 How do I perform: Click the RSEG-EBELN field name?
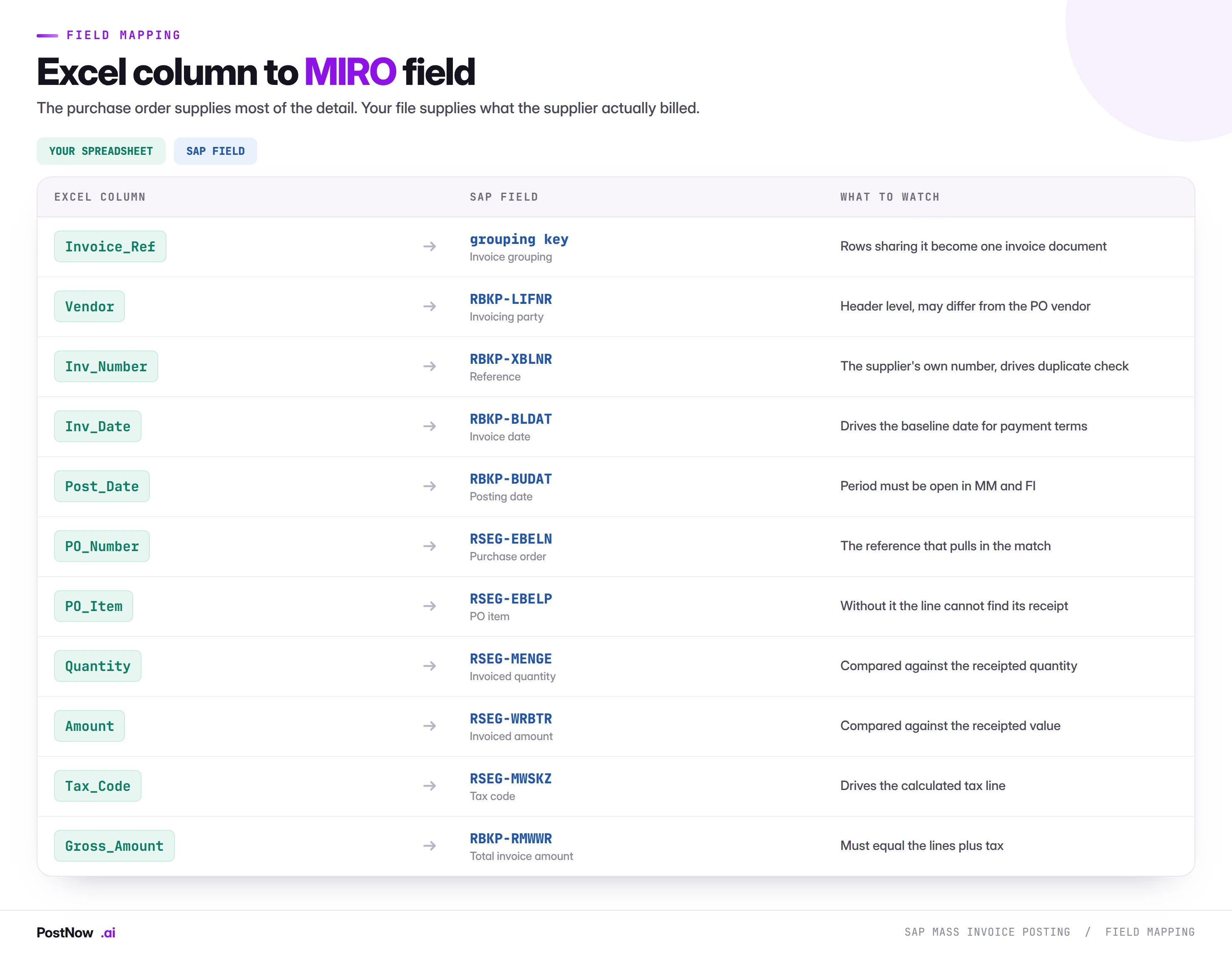pyautogui.click(x=511, y=539)
